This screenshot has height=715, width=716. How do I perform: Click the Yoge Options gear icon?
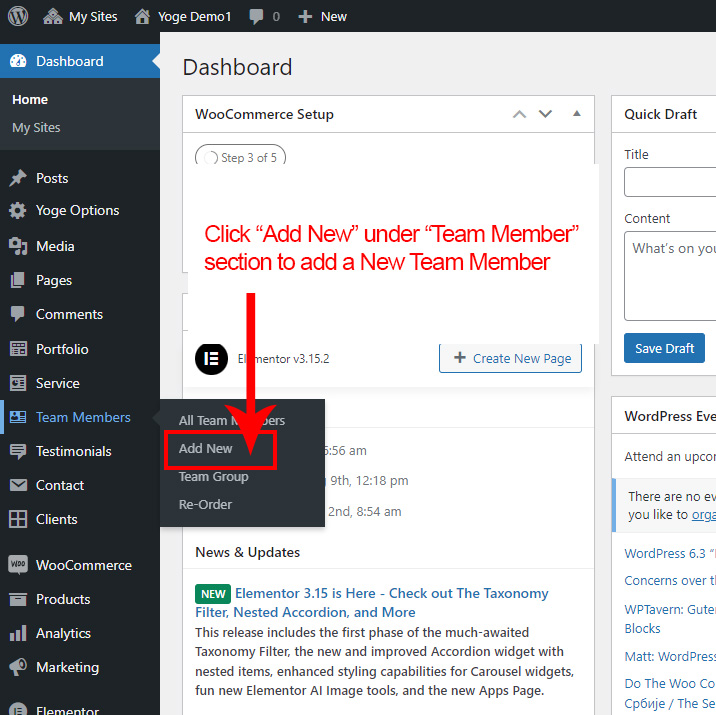[x=18, y=211]
